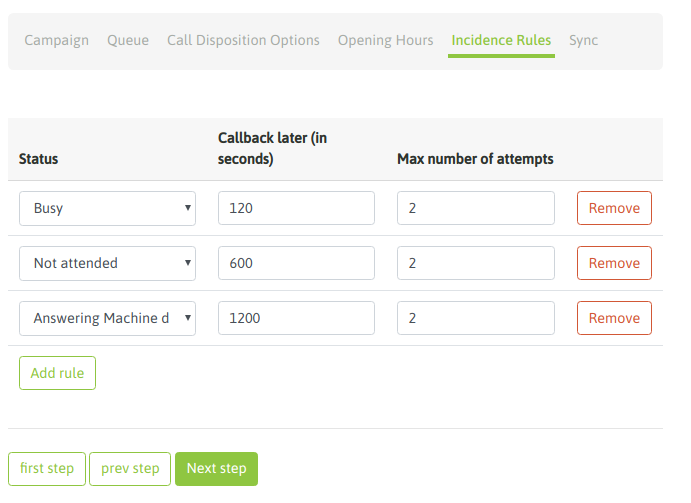Click the Incidence Rules tab
Image resolution: width=691 pixels, height=503 pixels.
click(x=501, y=40)
